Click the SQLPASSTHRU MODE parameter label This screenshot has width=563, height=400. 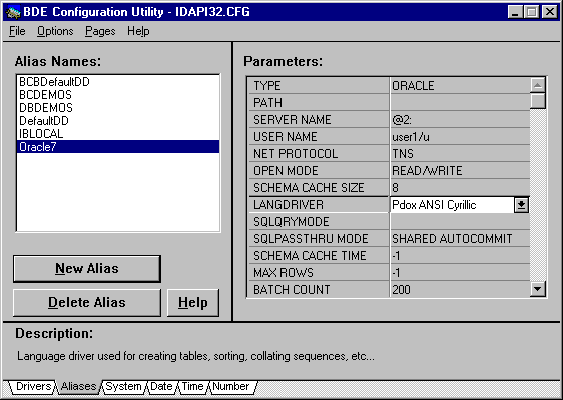click(x=319, y=238)
